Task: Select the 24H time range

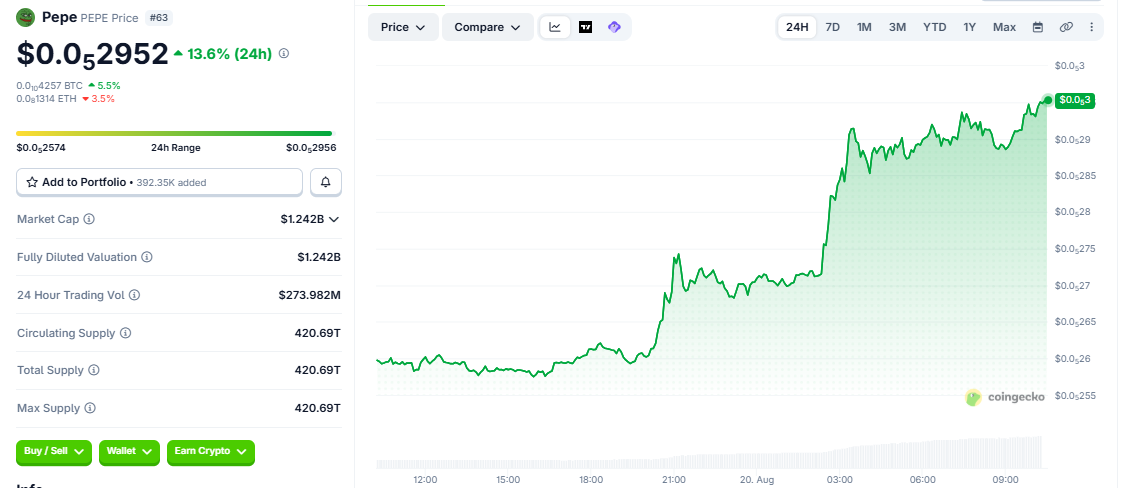Action: pyautogui.click(x=797, y=27)
